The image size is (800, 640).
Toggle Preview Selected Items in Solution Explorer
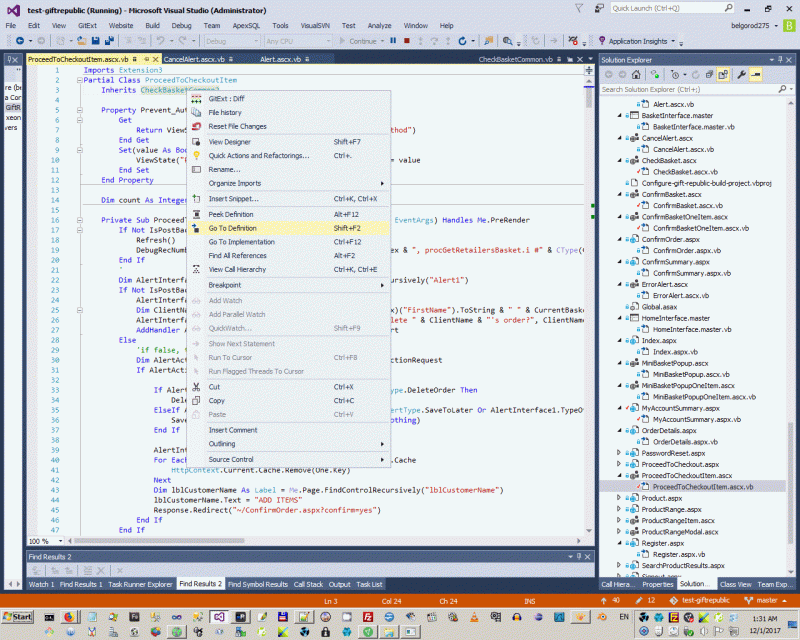click(755, 75)
